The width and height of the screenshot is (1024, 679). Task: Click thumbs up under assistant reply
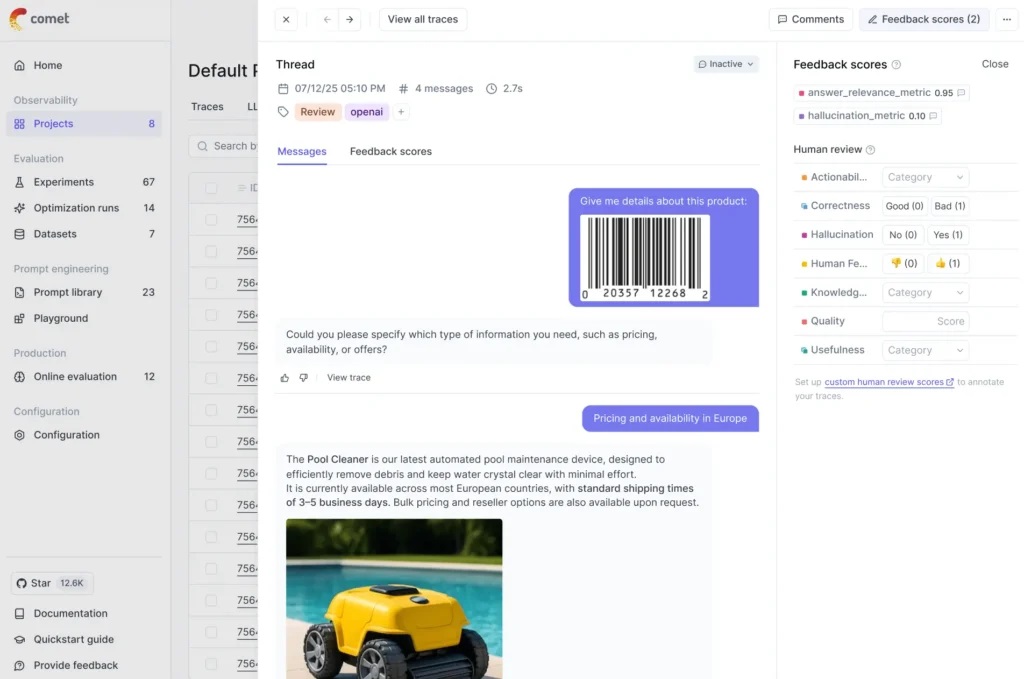[285, 378]
